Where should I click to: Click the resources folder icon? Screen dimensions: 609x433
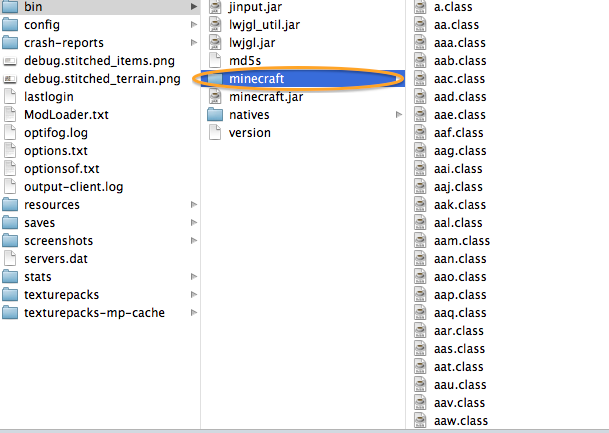10,205
